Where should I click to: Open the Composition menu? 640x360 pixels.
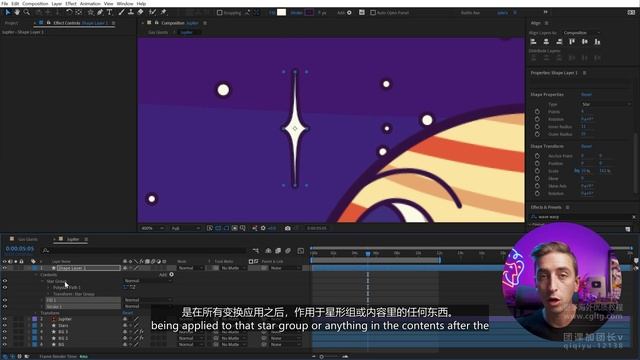coord(35,3)
